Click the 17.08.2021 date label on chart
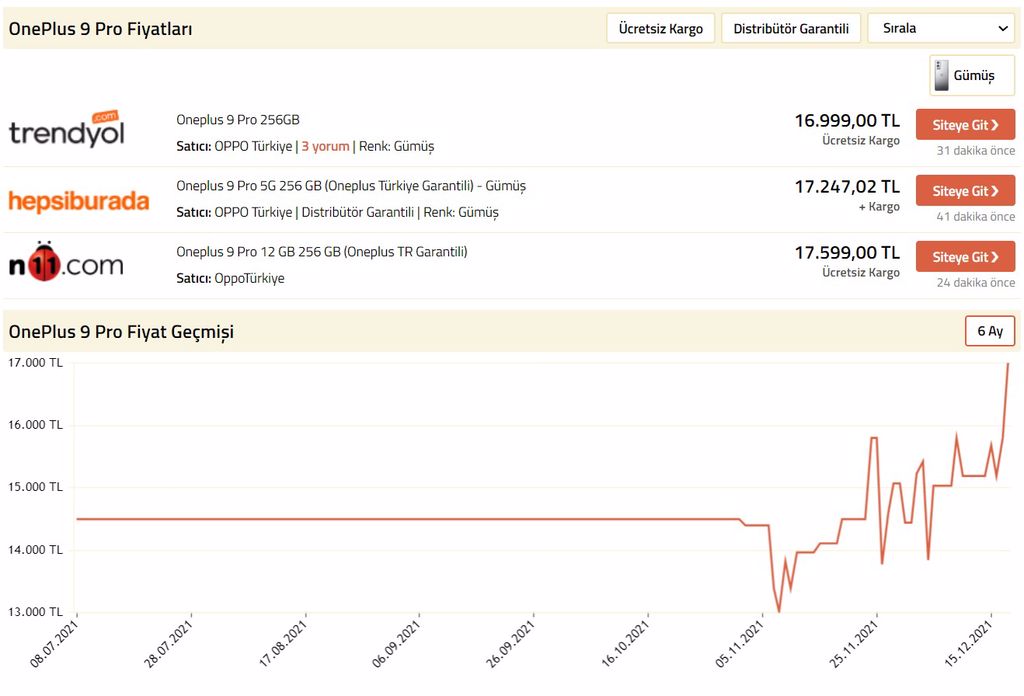The image size is (1024, 696). (281, 644)
